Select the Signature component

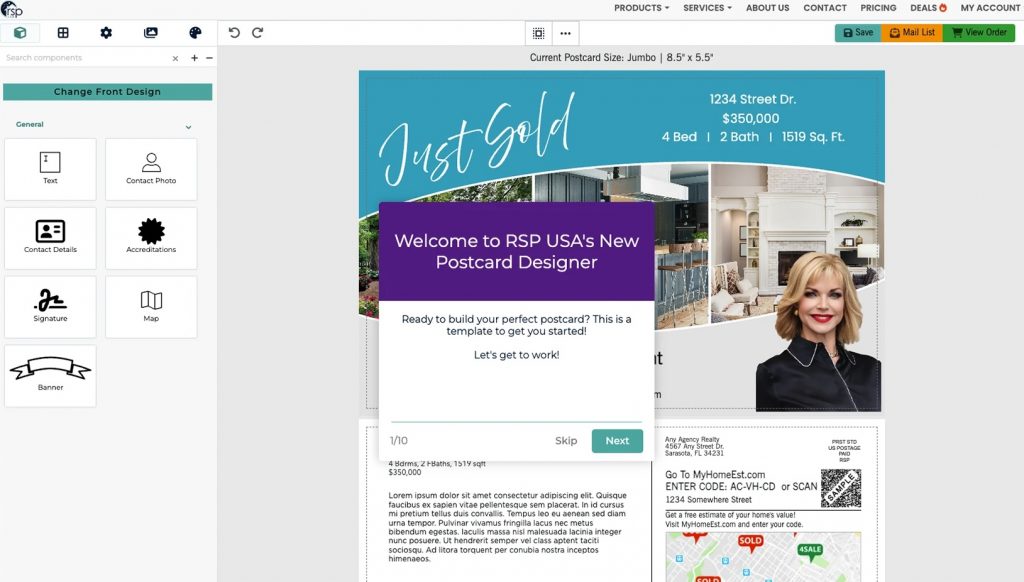[x=50, y=306]
